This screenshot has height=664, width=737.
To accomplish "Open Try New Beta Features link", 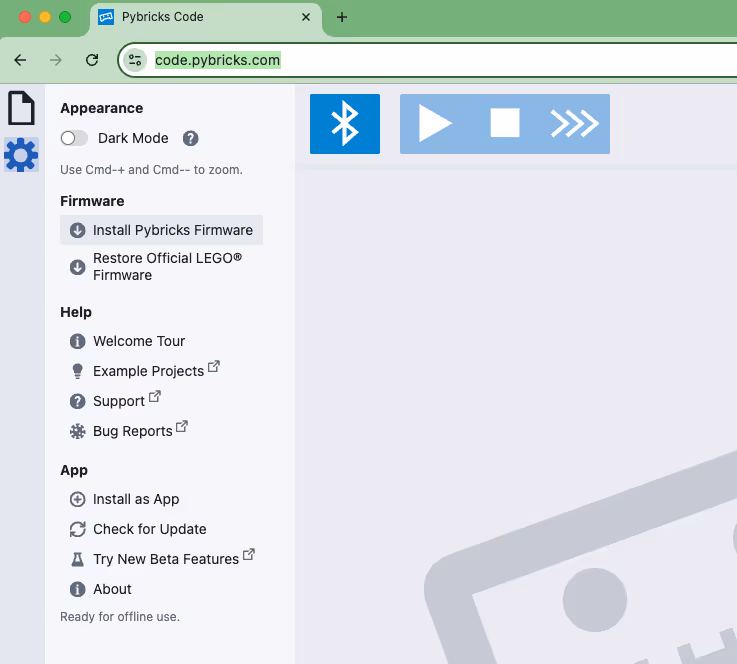I will [166, 559].
